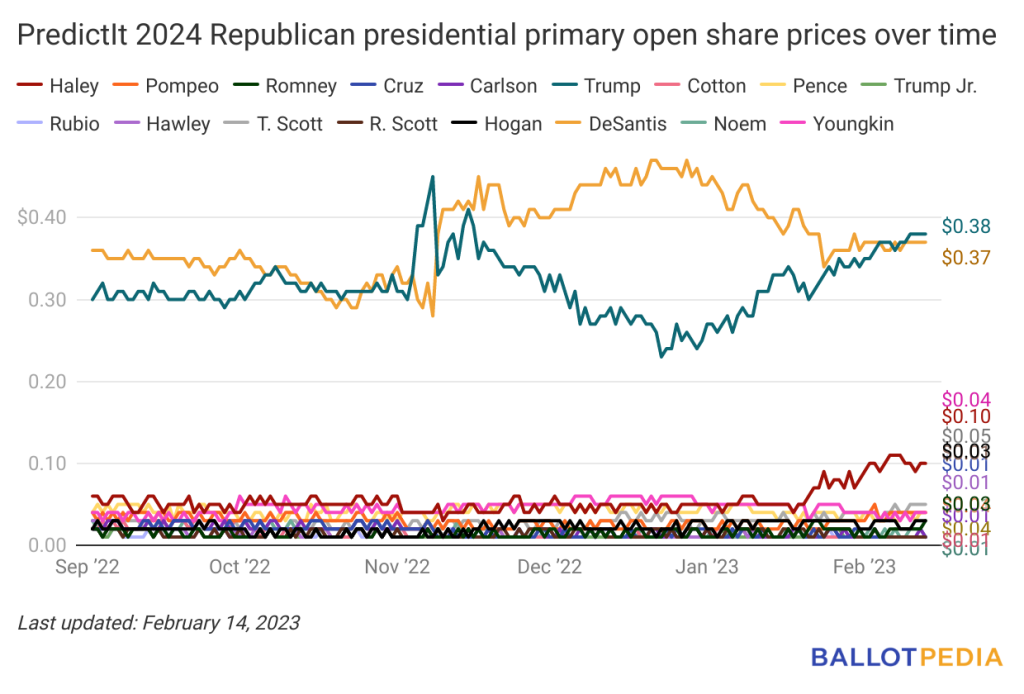Click the DeSantis legend label
Viewport: 1024px width, 694px height.
click(611, 124)
